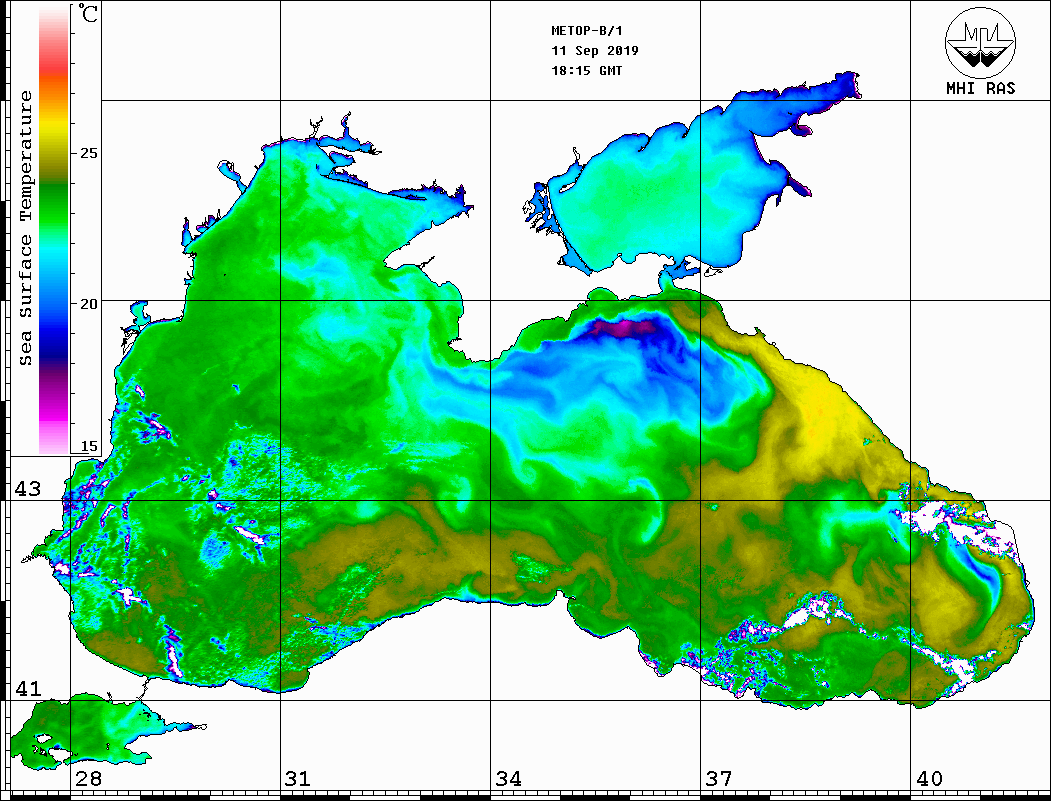Click the longitude 34 axis label
This screenshot has height=801, width=1051.
[x=507, y=779]
